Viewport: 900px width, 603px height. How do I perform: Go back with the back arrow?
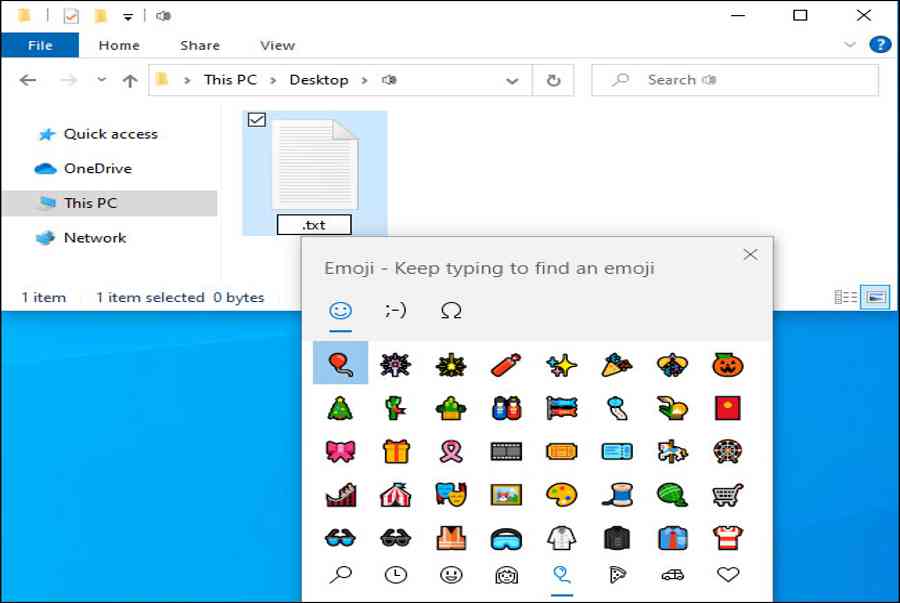[x=28, y=80]
